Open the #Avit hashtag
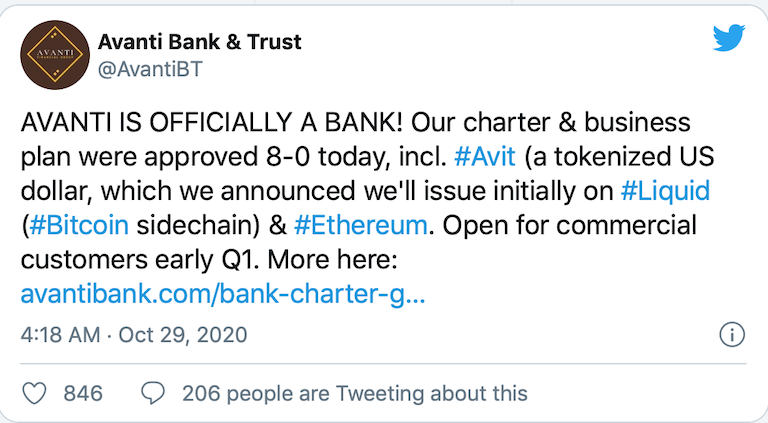768x423 pixels. [484, 157]
